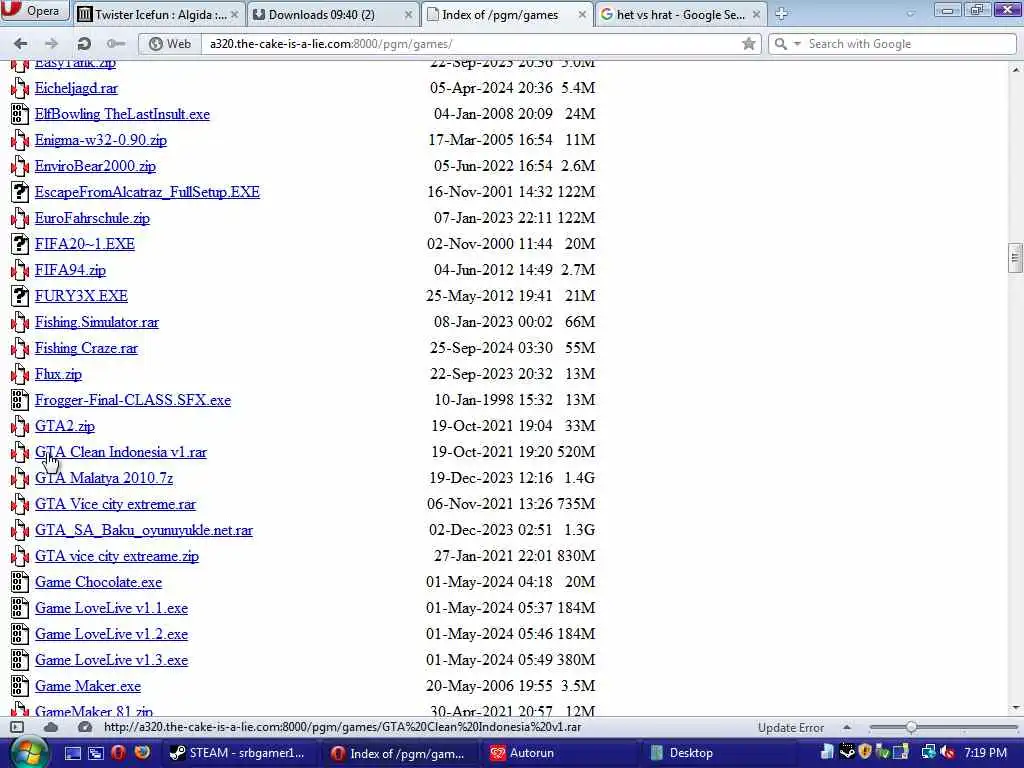
Task: Switch to het vs hrat Google tab
Action: coord(680,14)
